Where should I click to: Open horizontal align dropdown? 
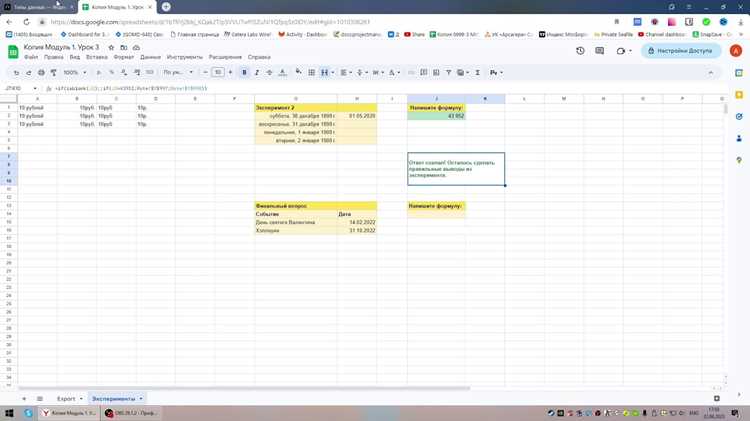(346, 73)
